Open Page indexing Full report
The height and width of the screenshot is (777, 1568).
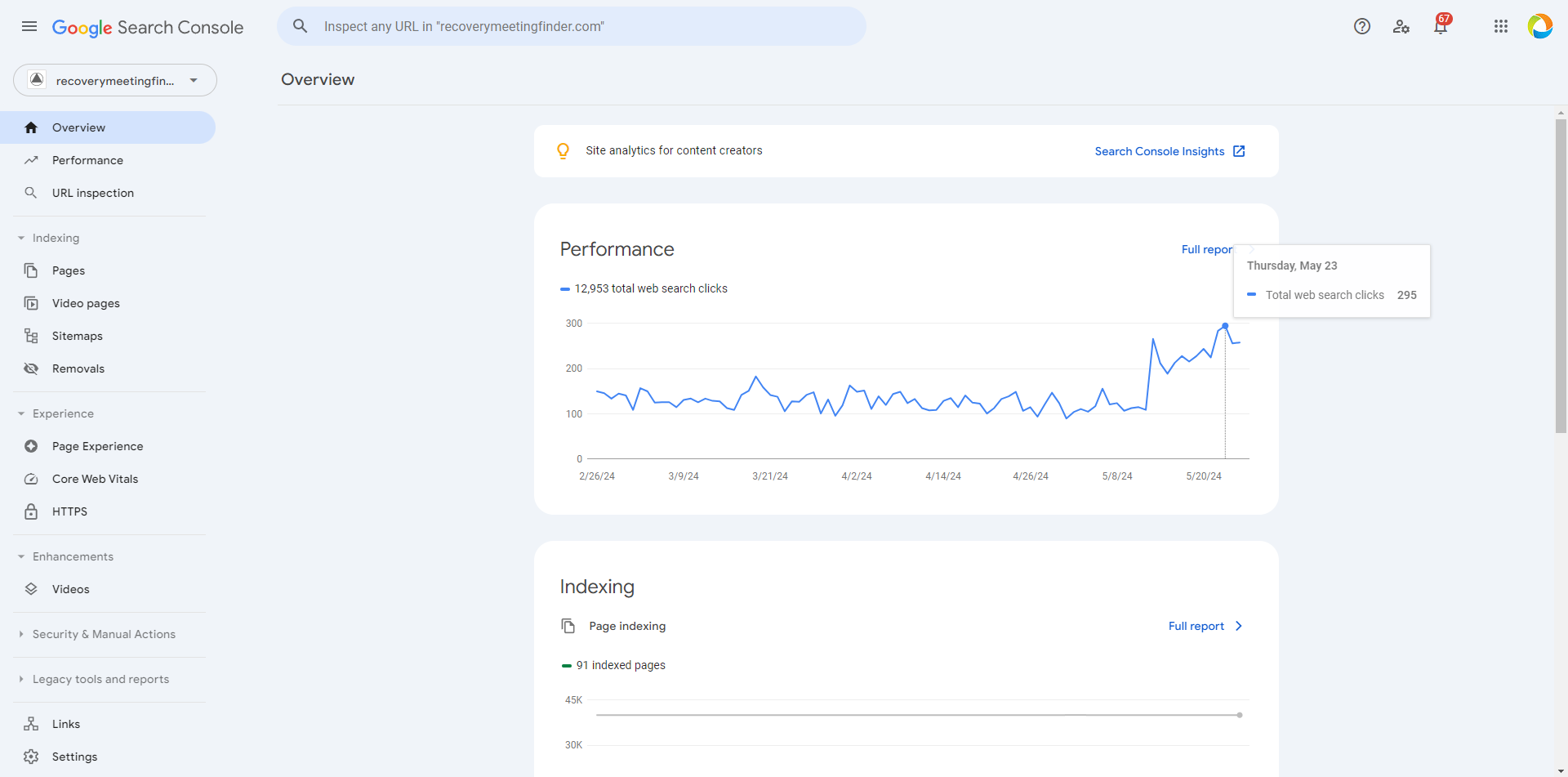click(x=1205, y=626)
